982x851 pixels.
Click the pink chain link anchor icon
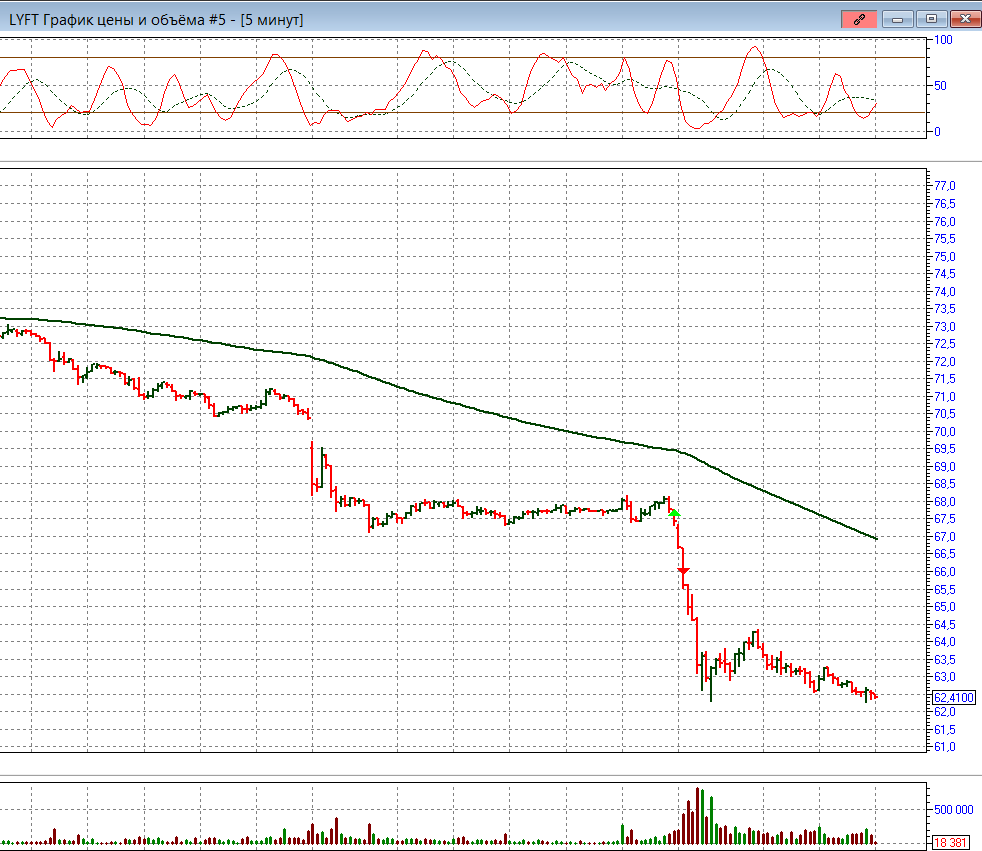click(859, 19)
